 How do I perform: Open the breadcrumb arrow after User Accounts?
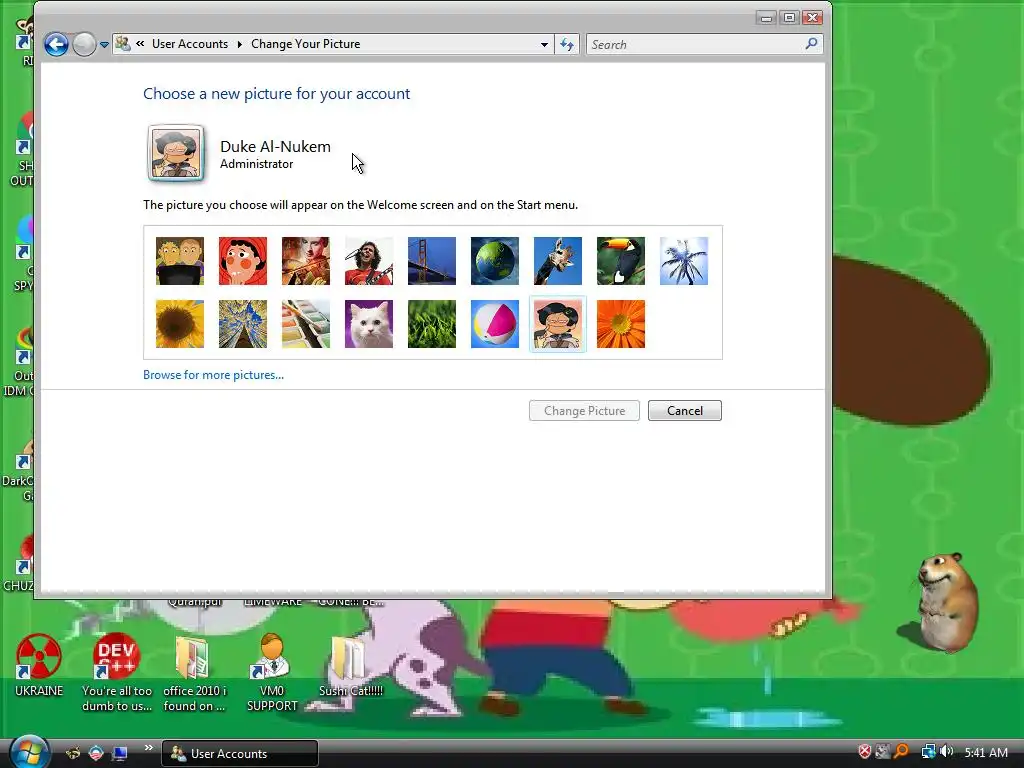(x=240, y=44)
